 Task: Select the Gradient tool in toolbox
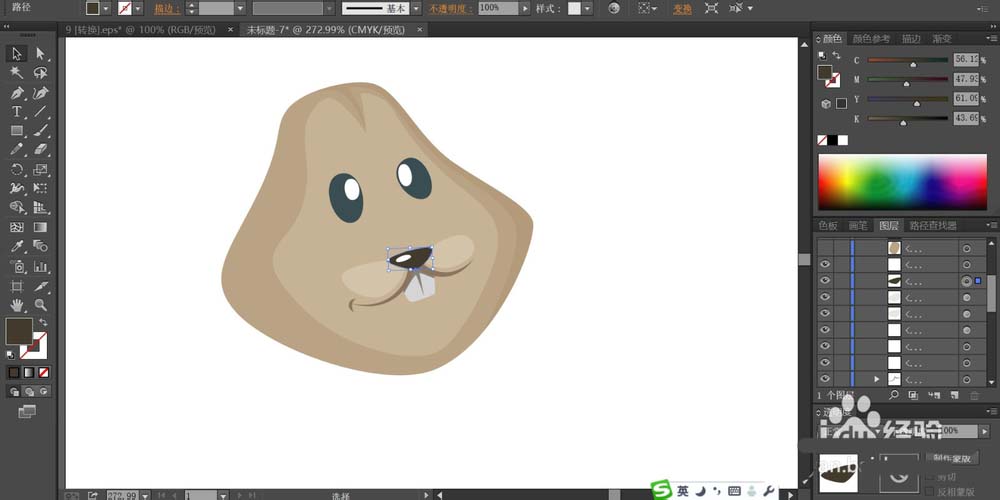click(40, 227)
